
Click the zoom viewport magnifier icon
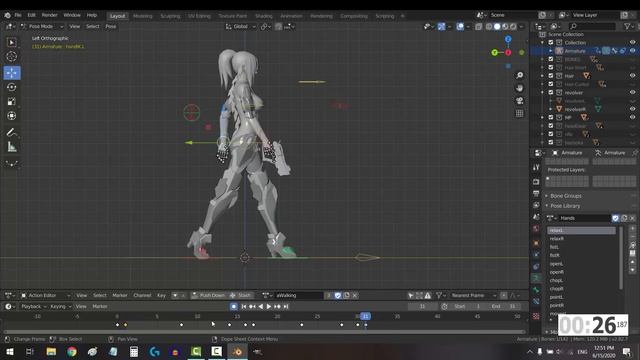[520, 76]
